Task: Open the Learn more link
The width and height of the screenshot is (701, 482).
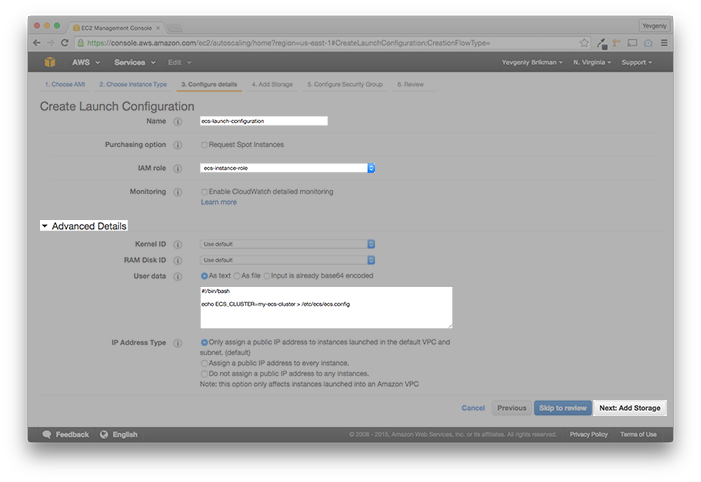Action: tap(219, 202)
